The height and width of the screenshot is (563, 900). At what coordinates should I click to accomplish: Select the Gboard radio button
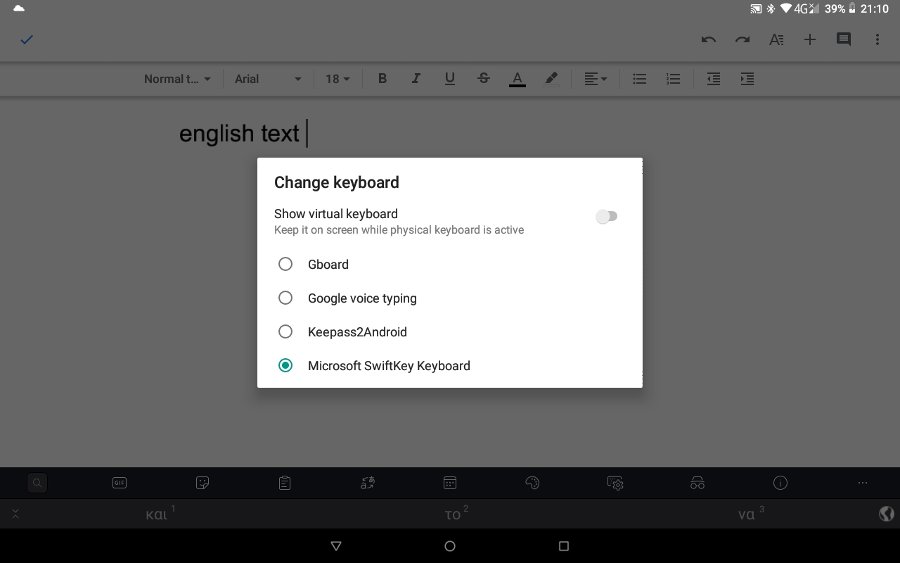[x=285, y=264]
